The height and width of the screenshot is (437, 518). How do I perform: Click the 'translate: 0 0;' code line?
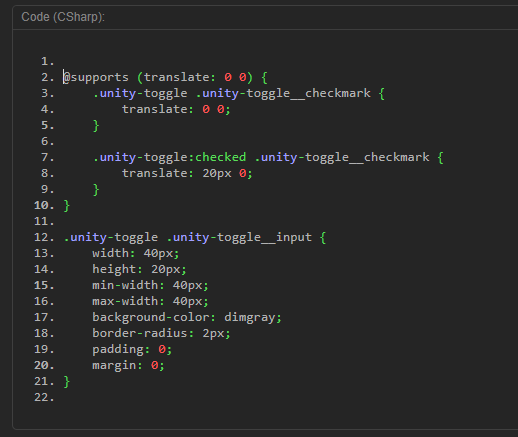pyautogui.click(x=176, y=109)
